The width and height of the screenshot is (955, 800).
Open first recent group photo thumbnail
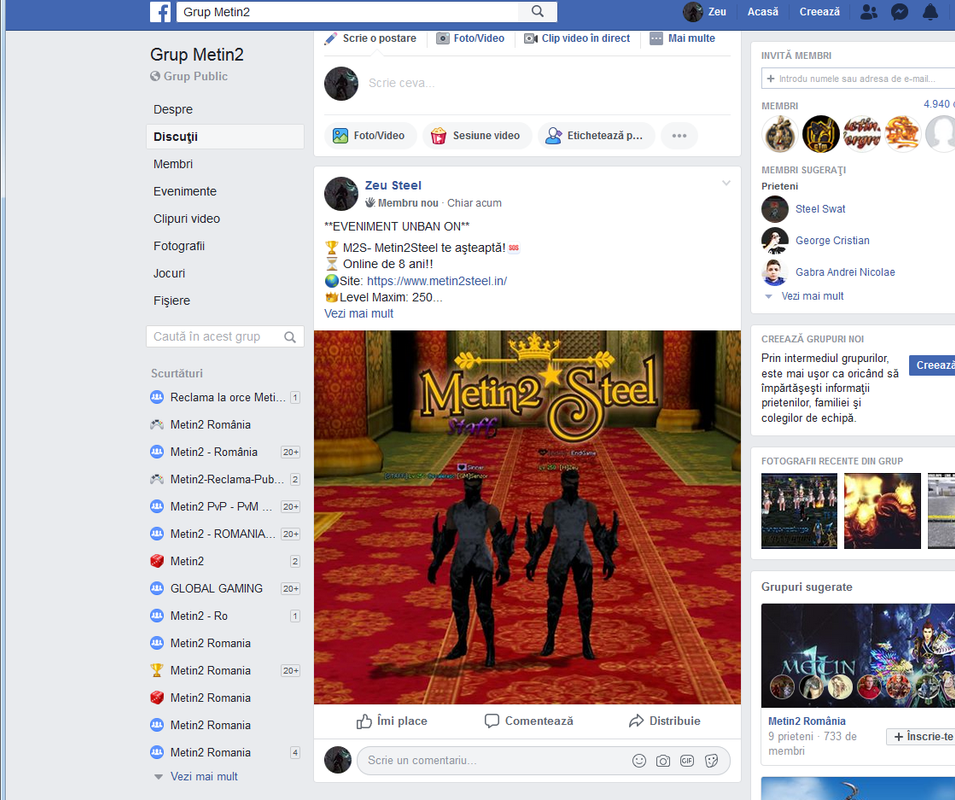tap(799, 511)
